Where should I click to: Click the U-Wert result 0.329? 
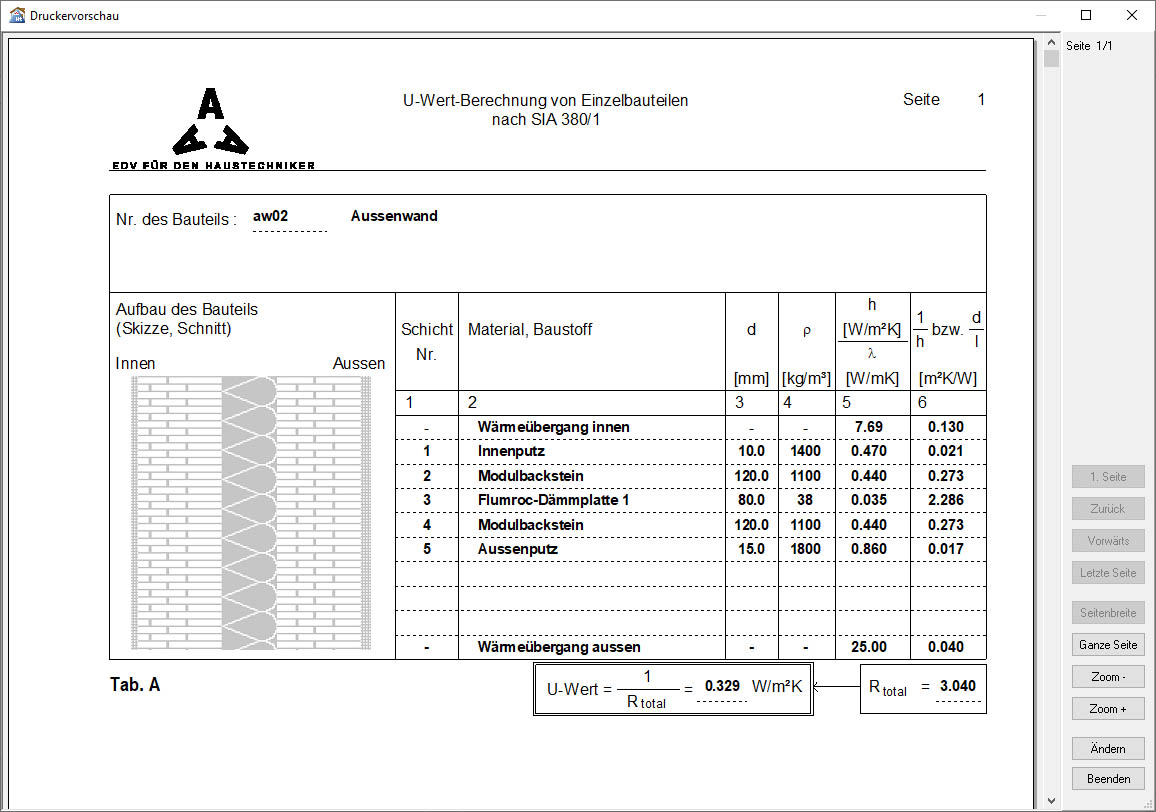722,686
